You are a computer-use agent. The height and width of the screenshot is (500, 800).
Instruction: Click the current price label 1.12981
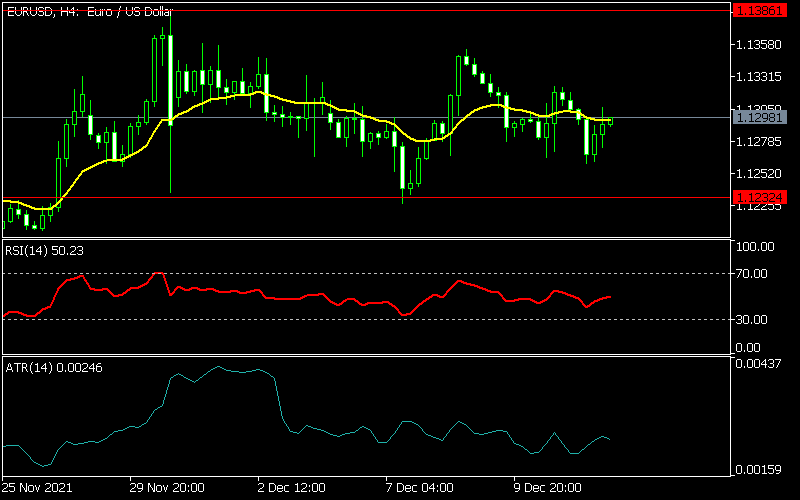tap(760, 118)
